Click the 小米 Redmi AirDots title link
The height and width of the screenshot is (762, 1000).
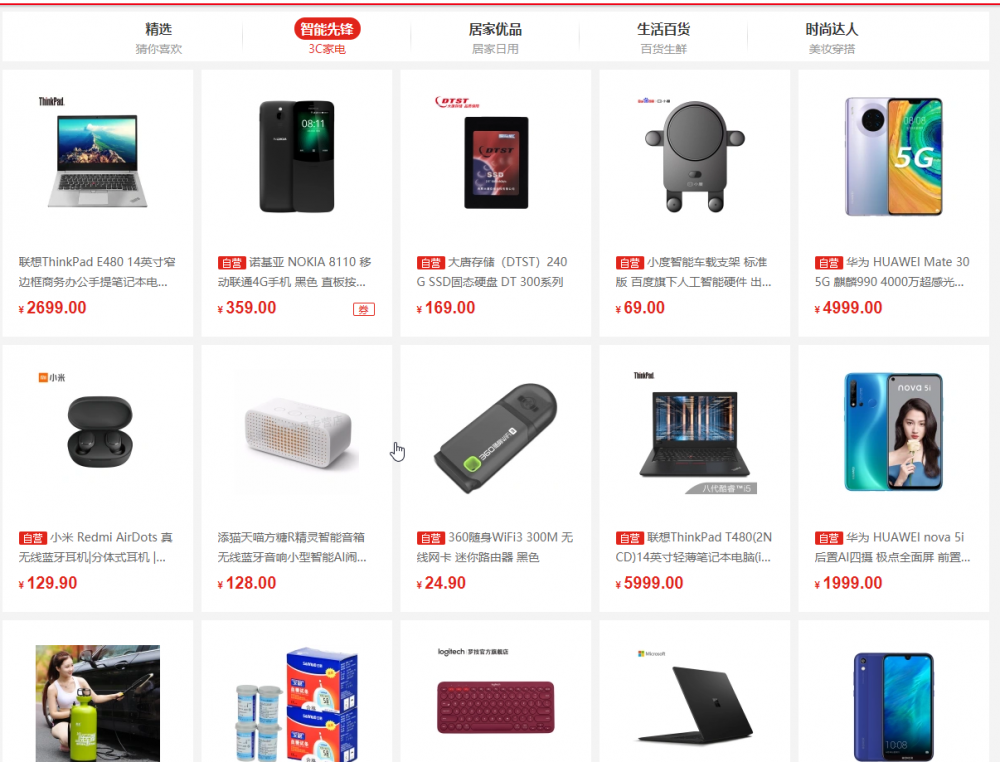tap(98, 547)
